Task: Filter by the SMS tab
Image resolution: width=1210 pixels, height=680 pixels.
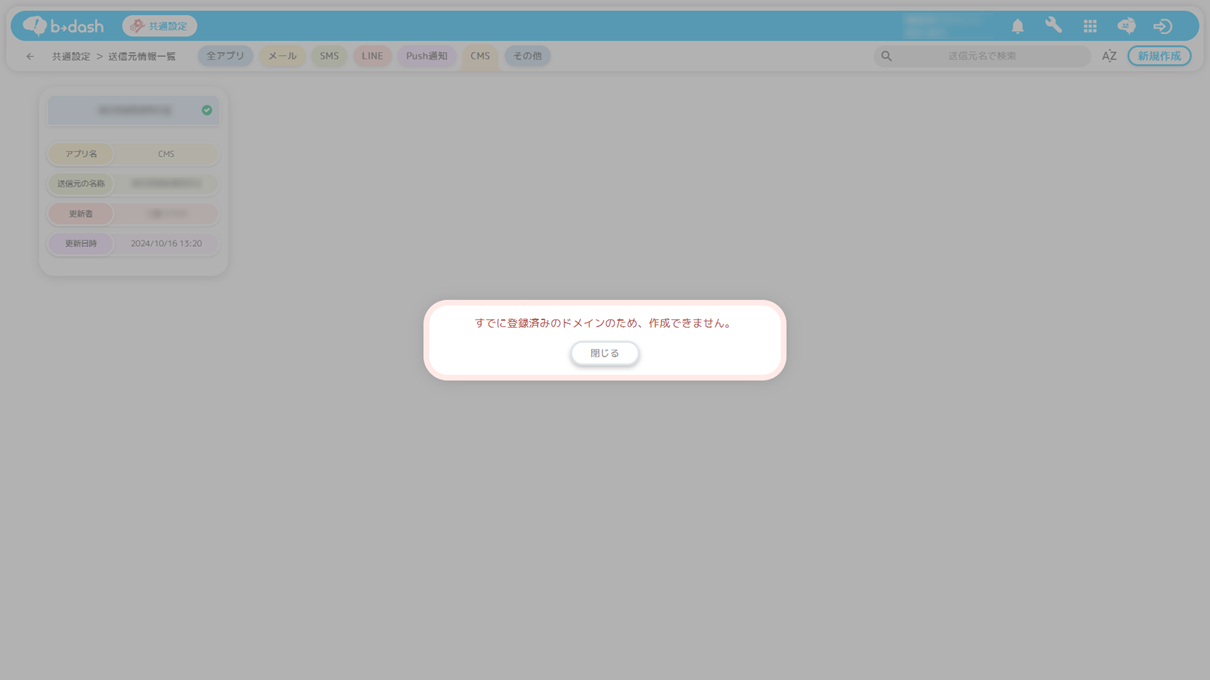Action: click(x=329, y=56)
